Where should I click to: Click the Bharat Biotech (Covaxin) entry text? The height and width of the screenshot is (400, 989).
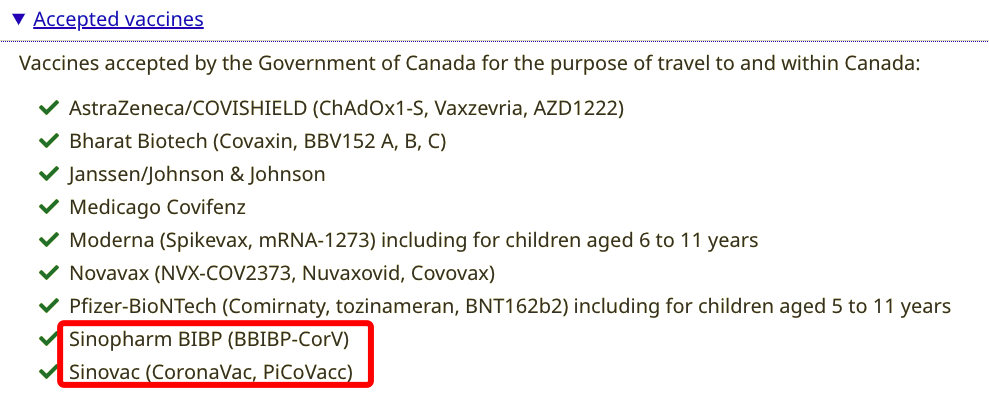click(257, 141)
